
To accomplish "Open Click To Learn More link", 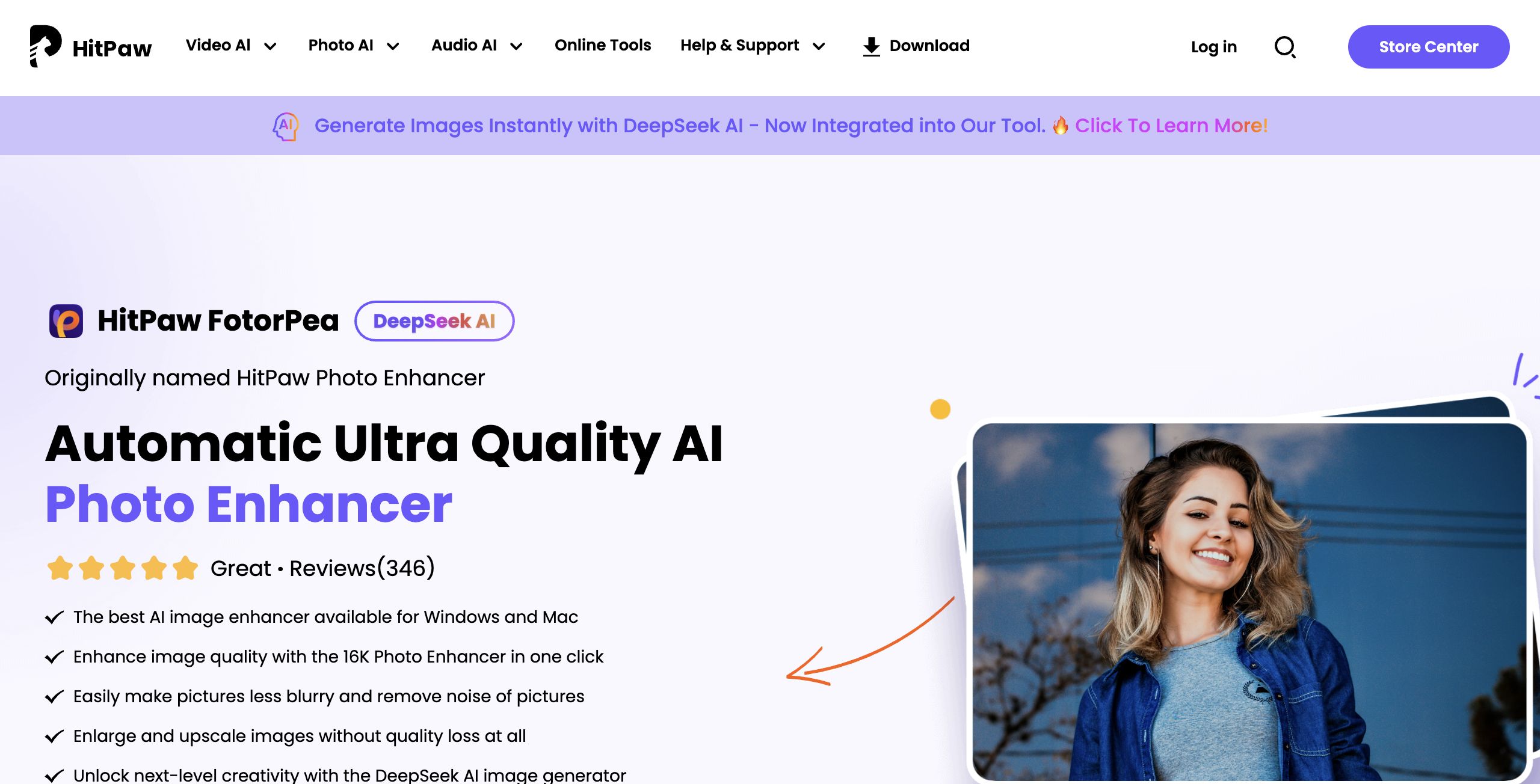I will tap(1171, 126).
